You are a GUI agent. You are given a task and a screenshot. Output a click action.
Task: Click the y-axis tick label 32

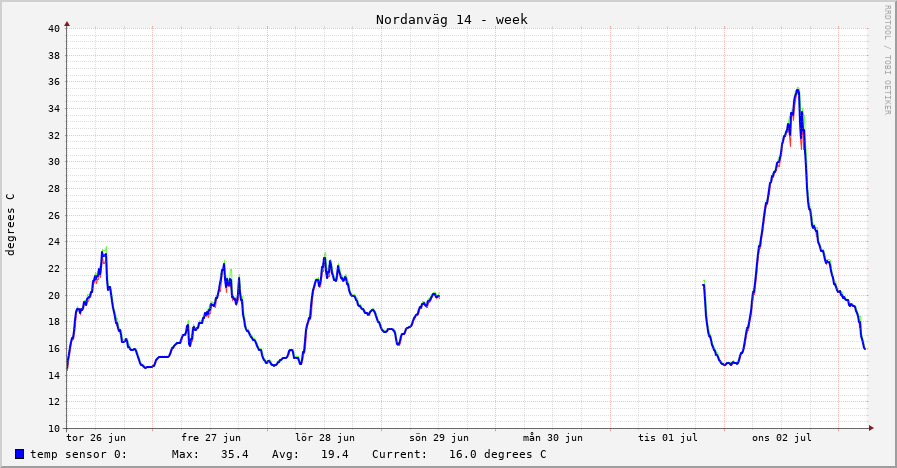(54, 136)
